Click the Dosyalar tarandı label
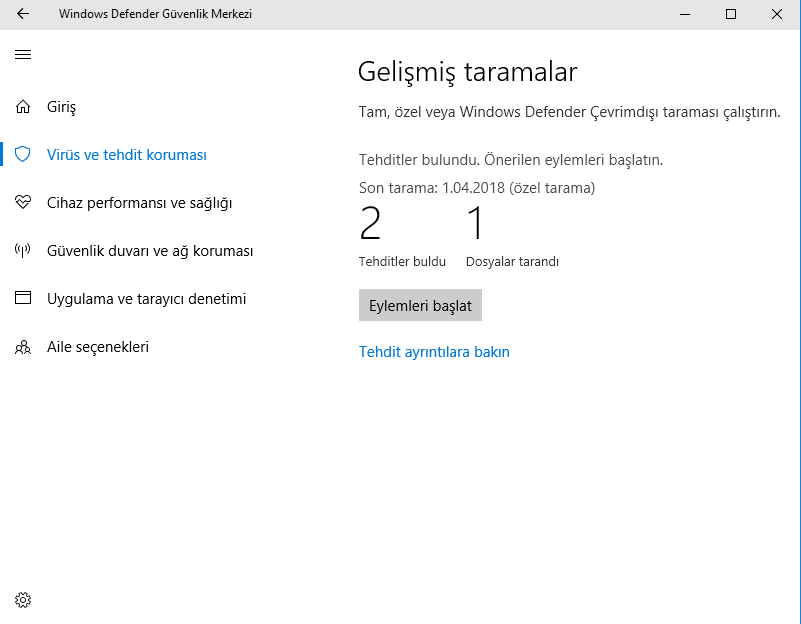The image size is (801, 624). point(512,261)
